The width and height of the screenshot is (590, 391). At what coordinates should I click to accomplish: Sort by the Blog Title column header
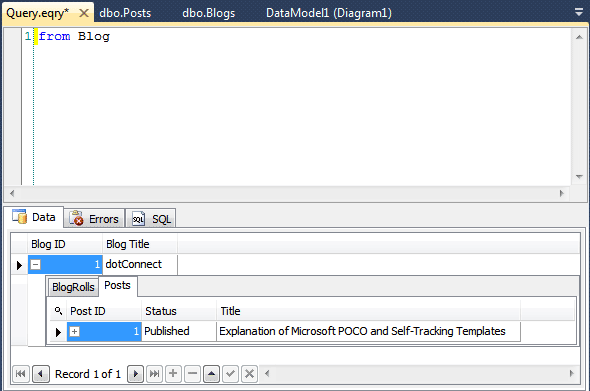click(140, 244)
